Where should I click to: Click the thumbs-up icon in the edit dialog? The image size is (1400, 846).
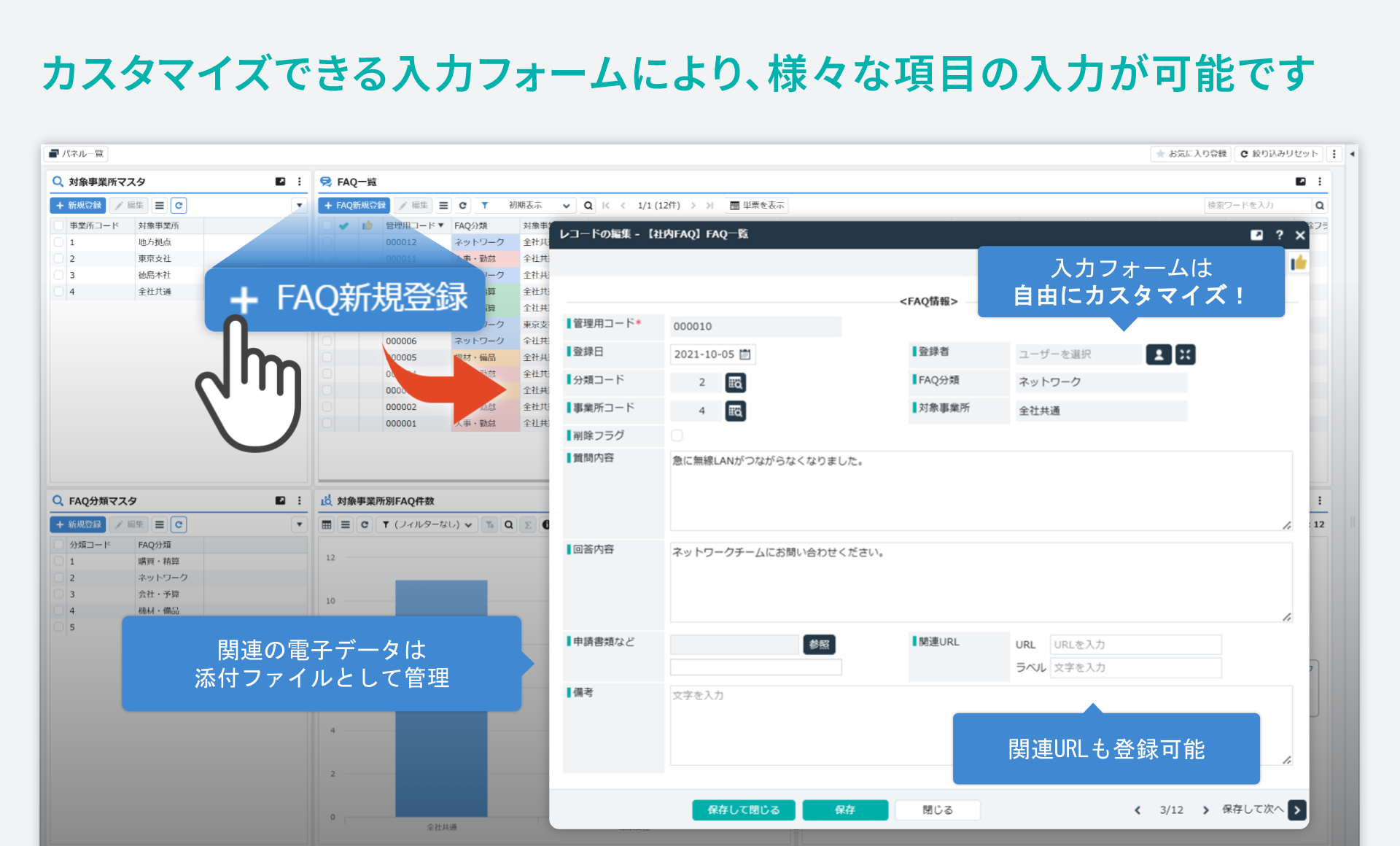[x=1299, y=262]
